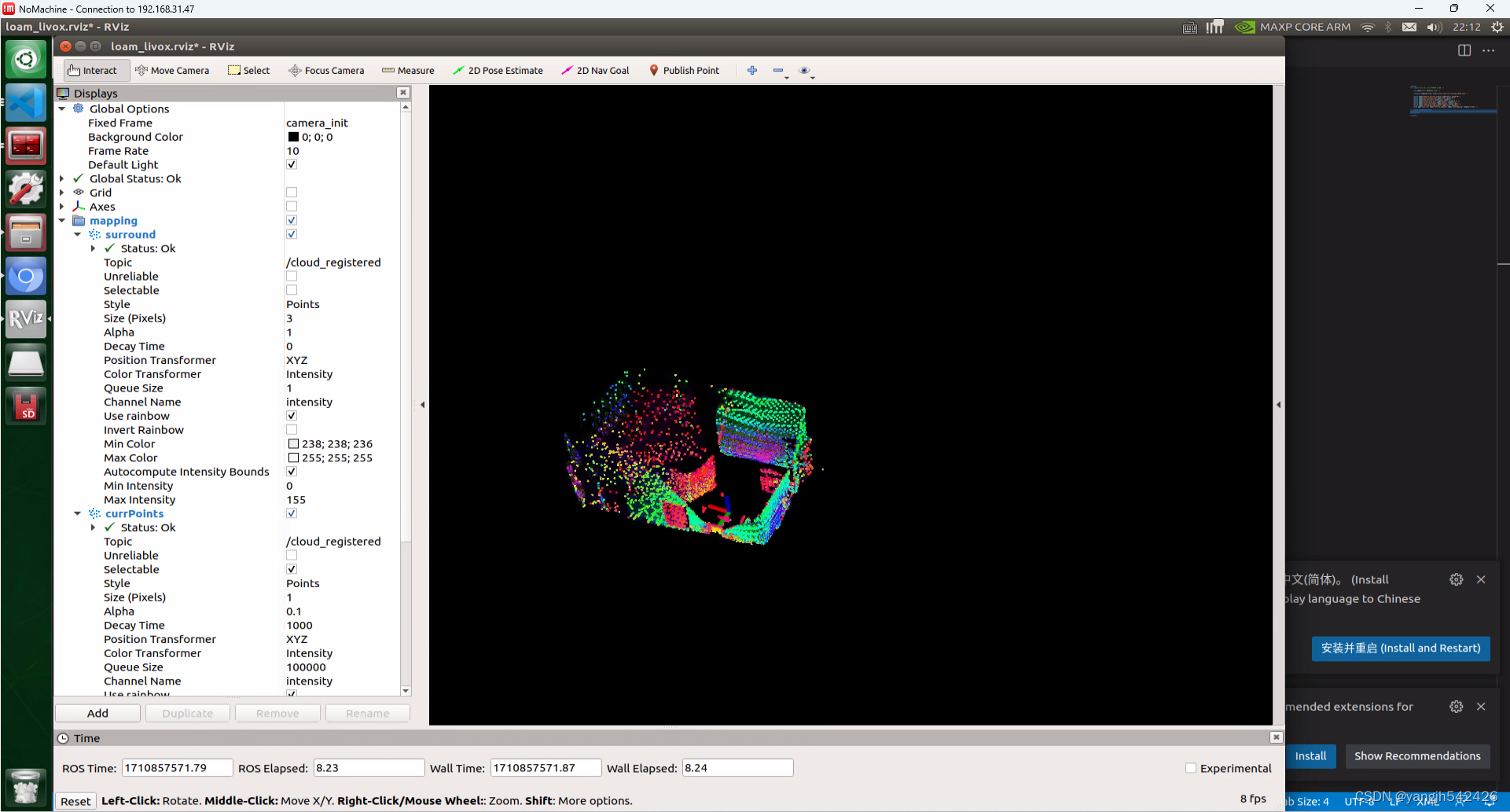Activate the 2D Pose Estimate tool
This screenshot has height=812, width=1510.
pyautogui.click(x=498, y=71)
